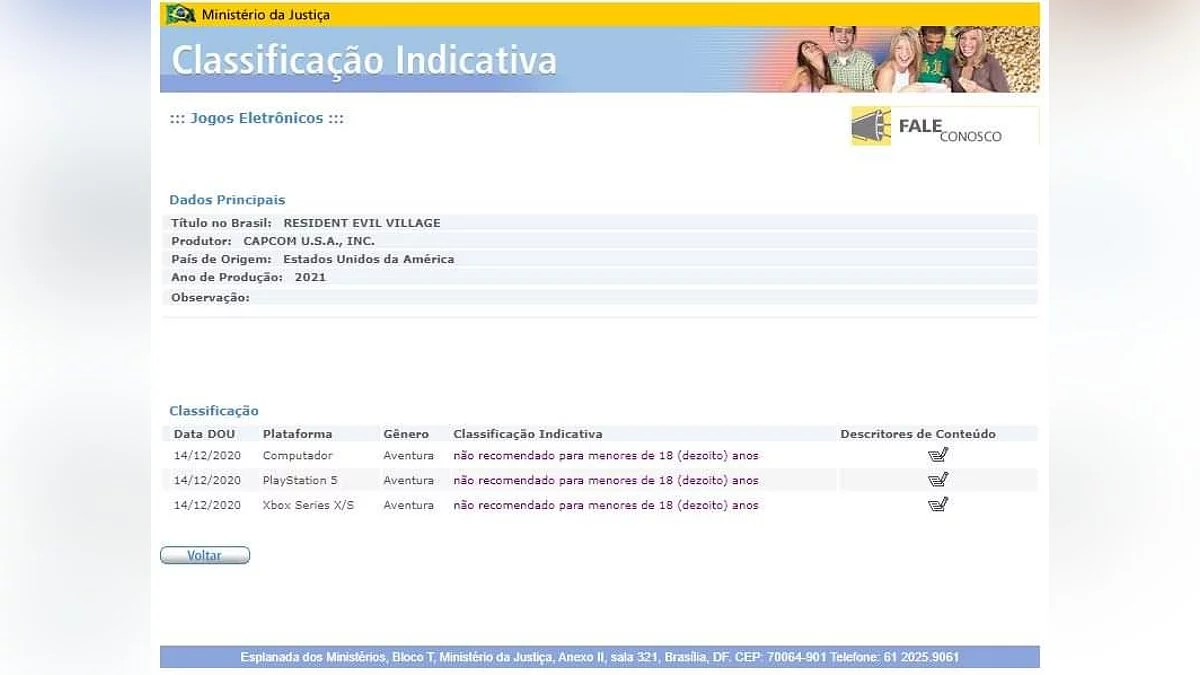Click the 18 anos rating in the PlayStation 5 row
Viewport: 1200px width, 675px height.
point(606,480)
